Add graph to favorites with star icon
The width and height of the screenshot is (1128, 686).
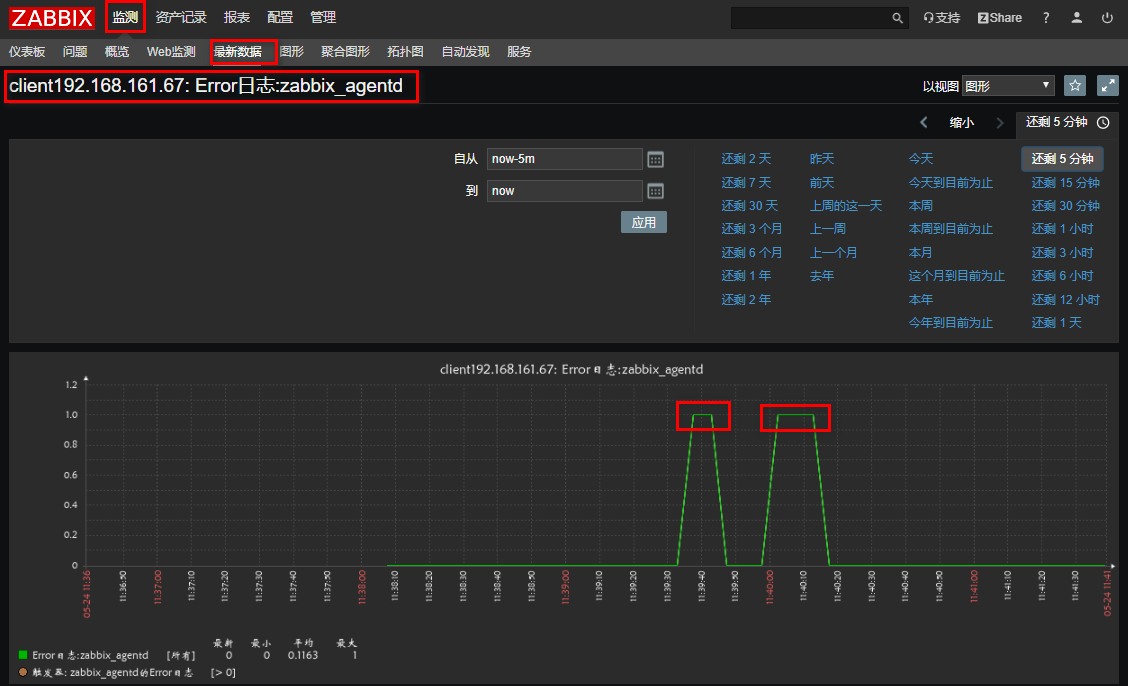tap(1075, 86)
